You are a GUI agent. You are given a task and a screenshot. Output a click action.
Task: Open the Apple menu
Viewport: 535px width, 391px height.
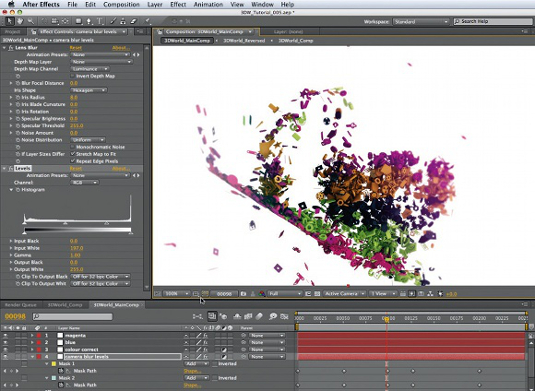click(x=11, y=4)
